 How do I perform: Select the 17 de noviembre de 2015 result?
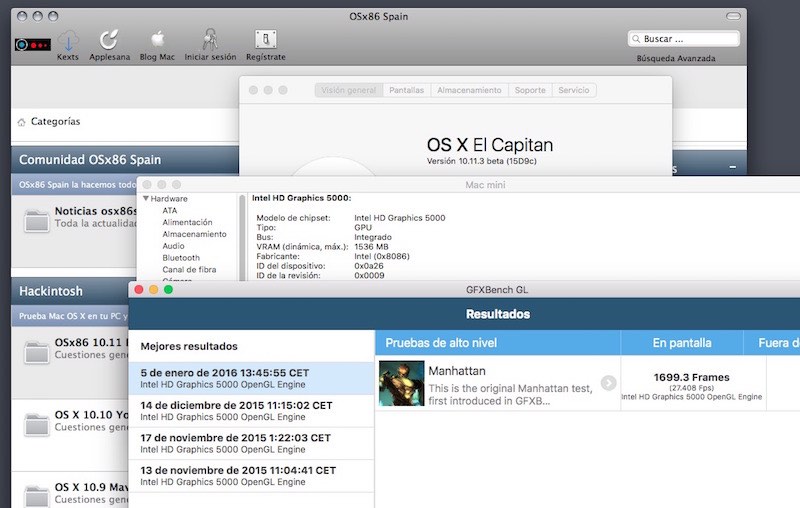click(x=252, y=444)
